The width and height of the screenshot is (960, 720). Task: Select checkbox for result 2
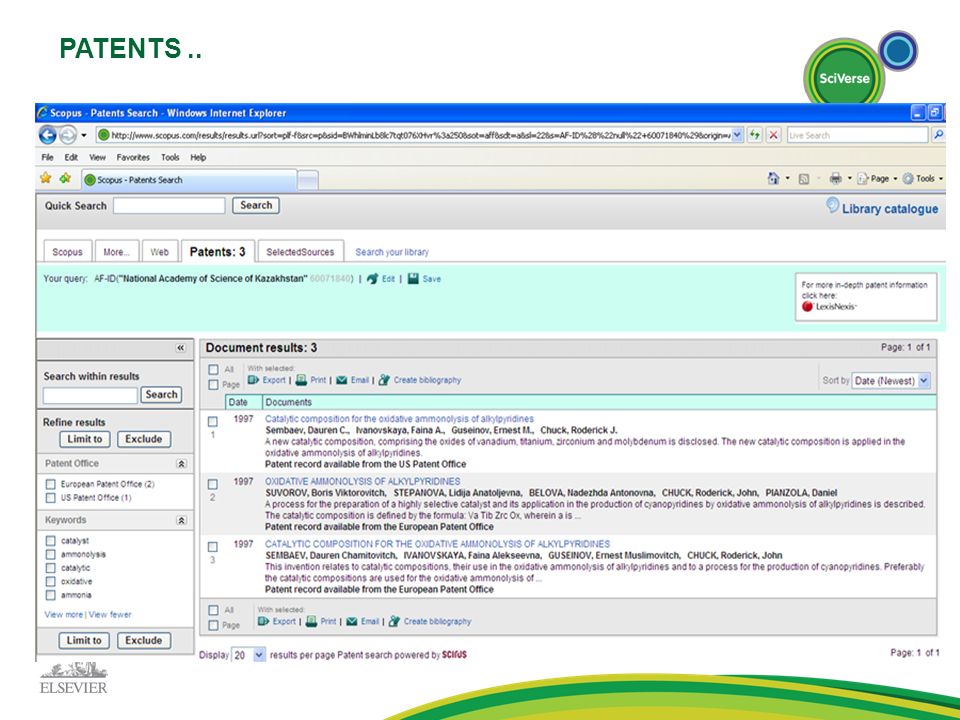click(212, 484)
